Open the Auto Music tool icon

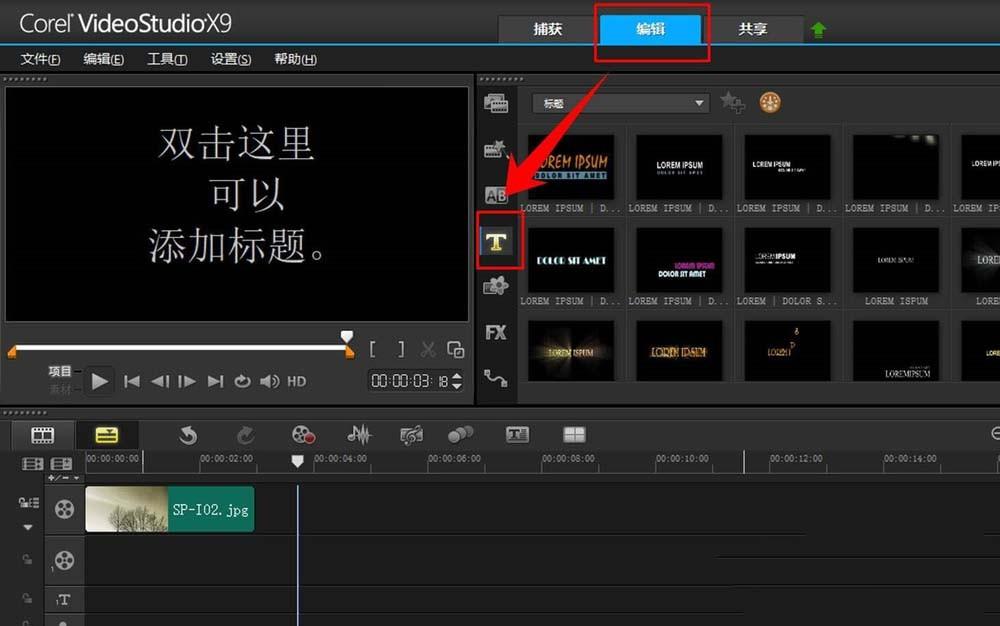pos(412,435)
